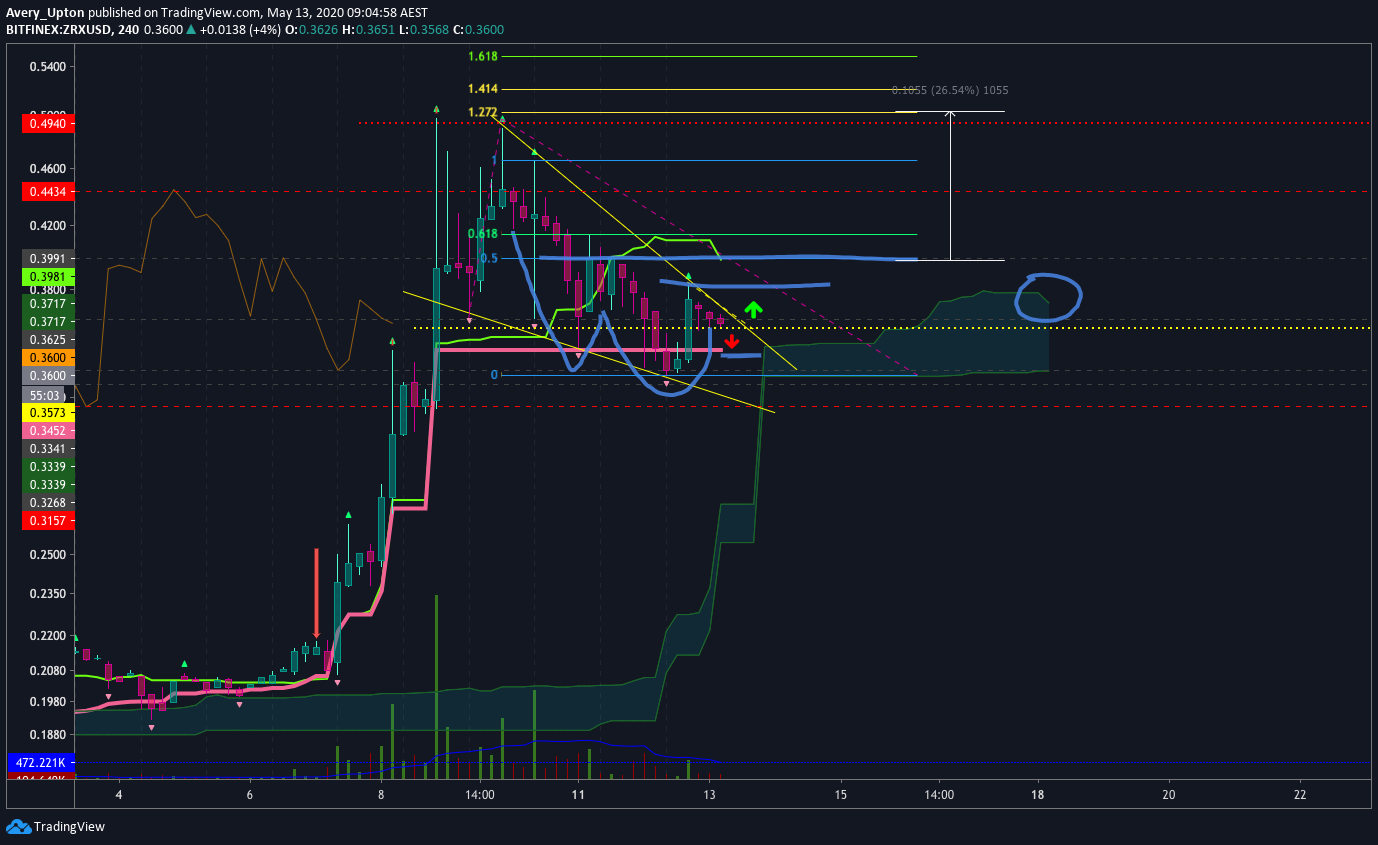
Task: Click the close value after C:
Action: coord(484,30)
